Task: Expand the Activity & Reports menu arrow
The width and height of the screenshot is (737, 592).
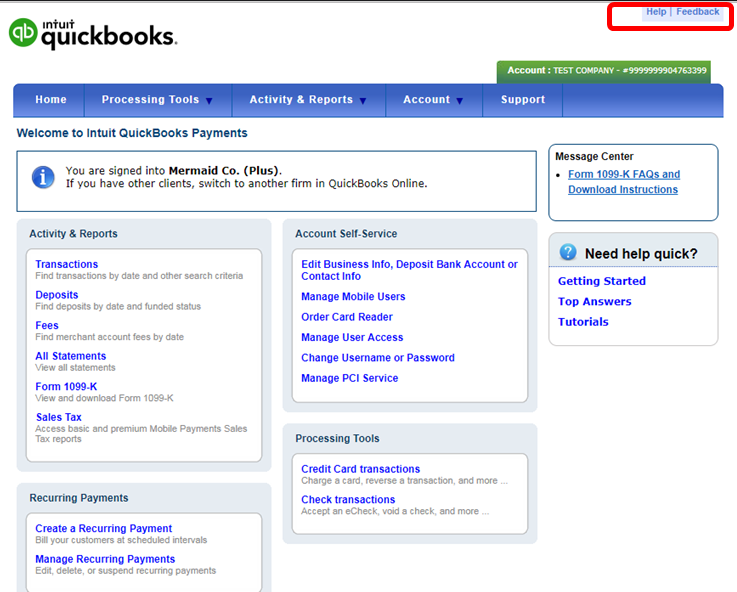Action: (363, 101)
